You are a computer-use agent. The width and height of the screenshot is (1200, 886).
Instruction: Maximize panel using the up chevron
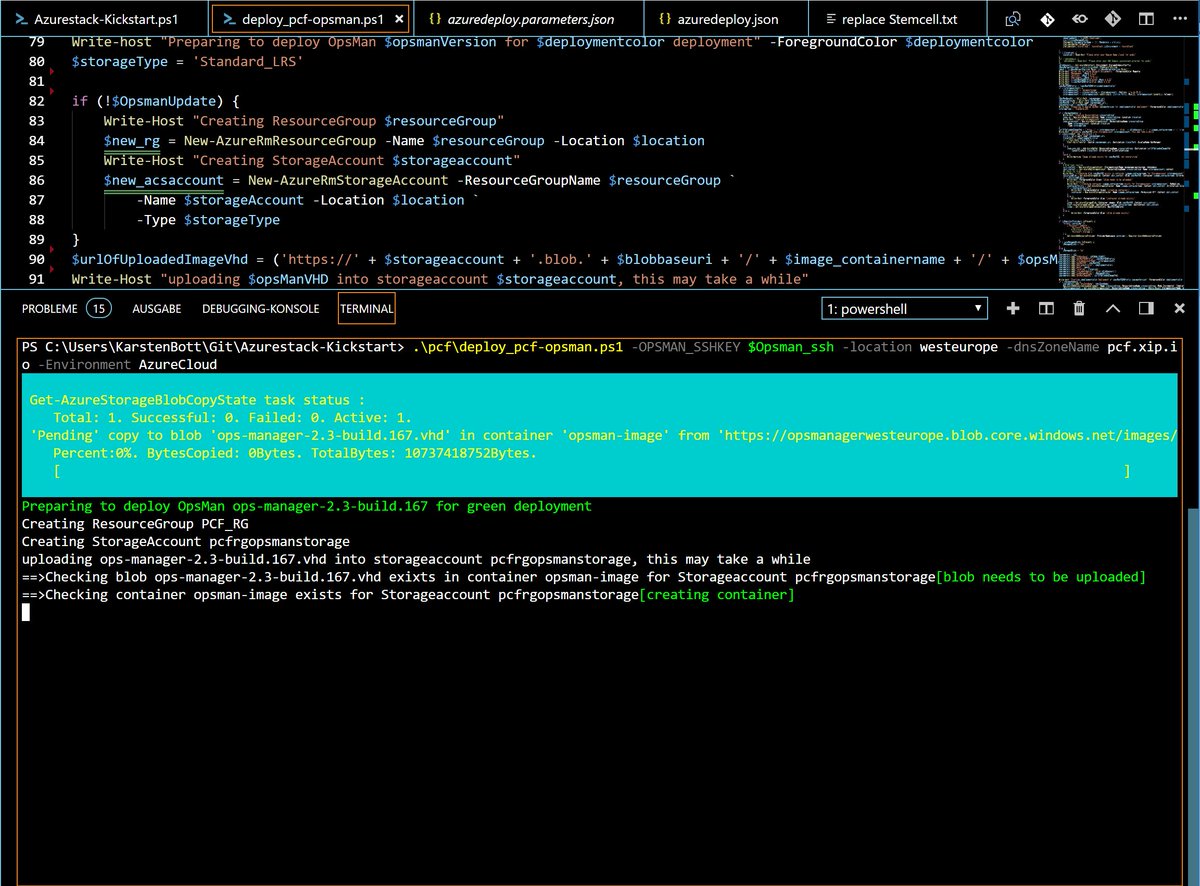pyautogui.click(x=1113, y=309)
